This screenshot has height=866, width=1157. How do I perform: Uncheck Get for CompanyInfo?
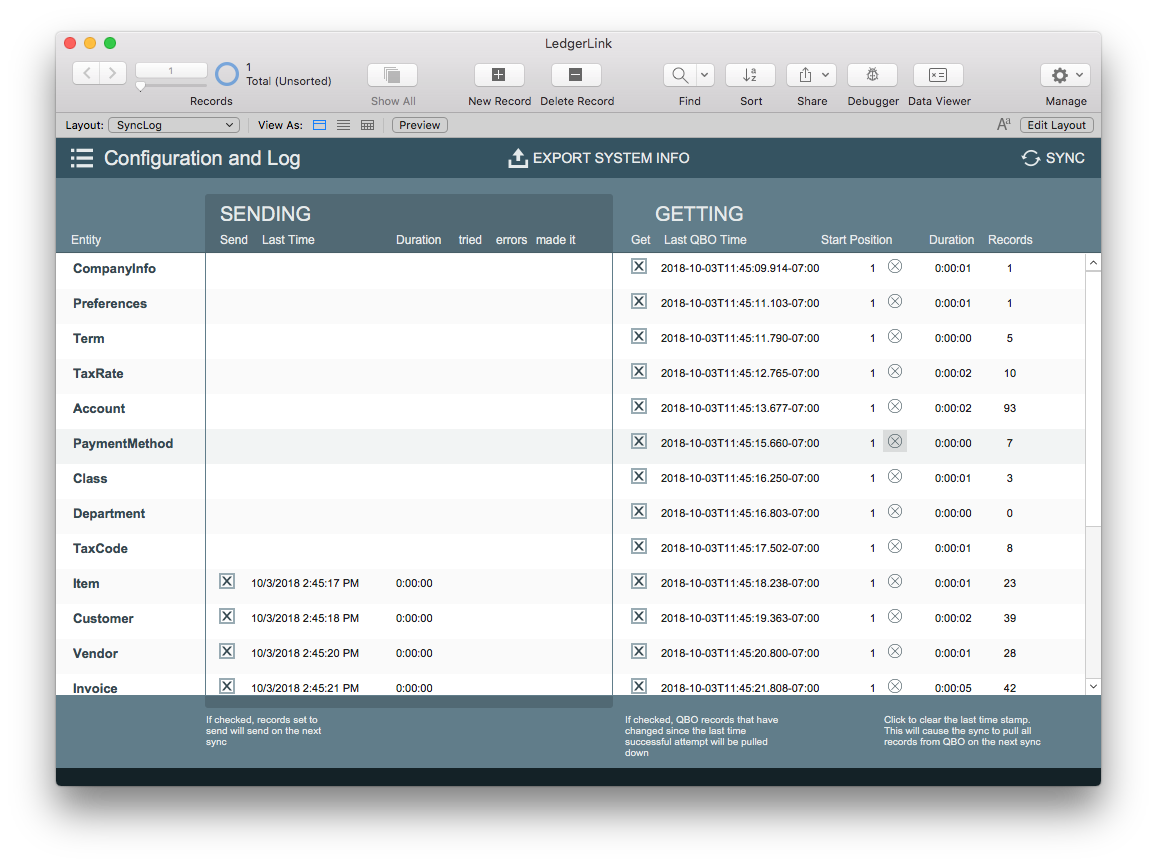639,266
